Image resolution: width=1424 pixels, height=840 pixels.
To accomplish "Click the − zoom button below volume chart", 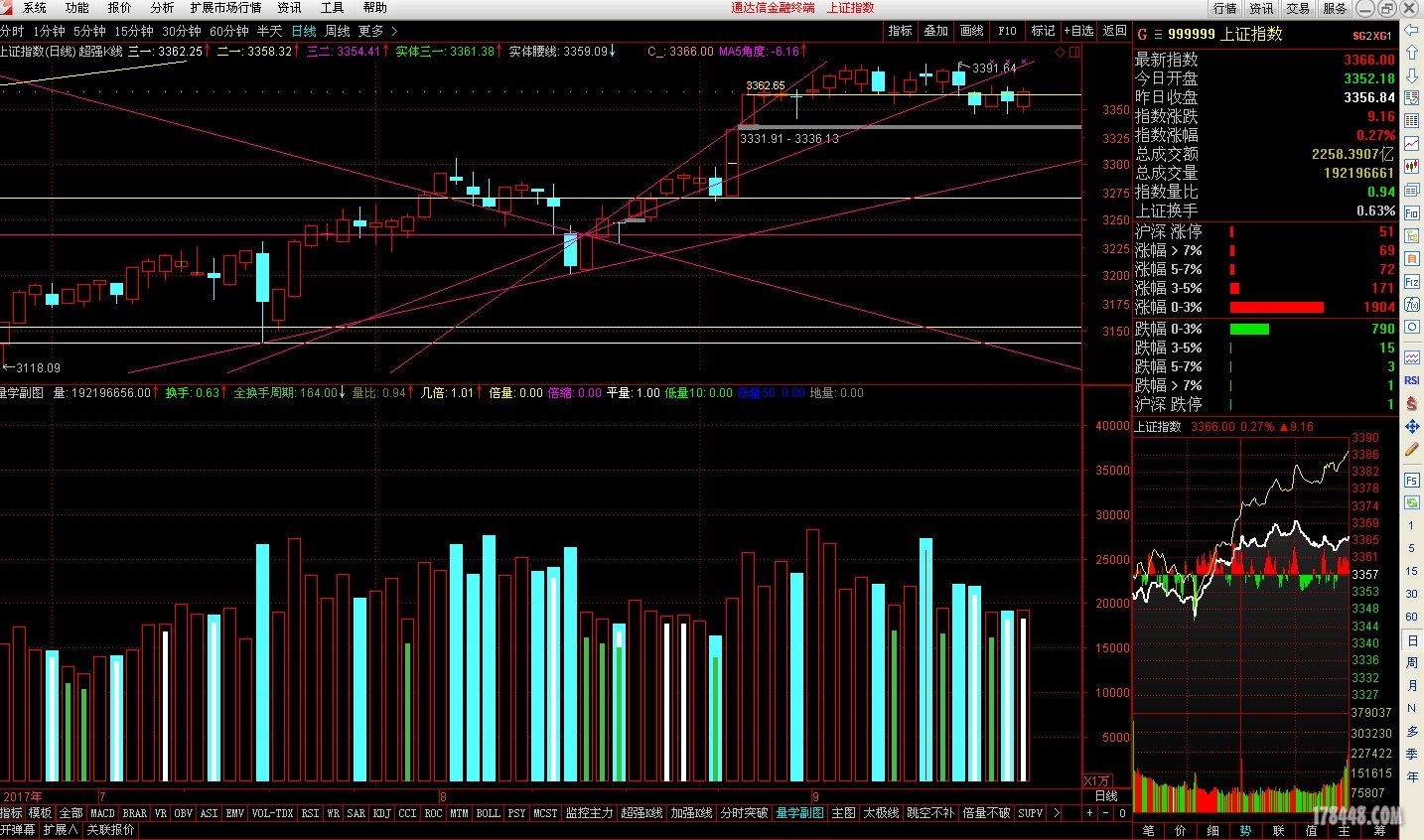I will [1105, 813].
